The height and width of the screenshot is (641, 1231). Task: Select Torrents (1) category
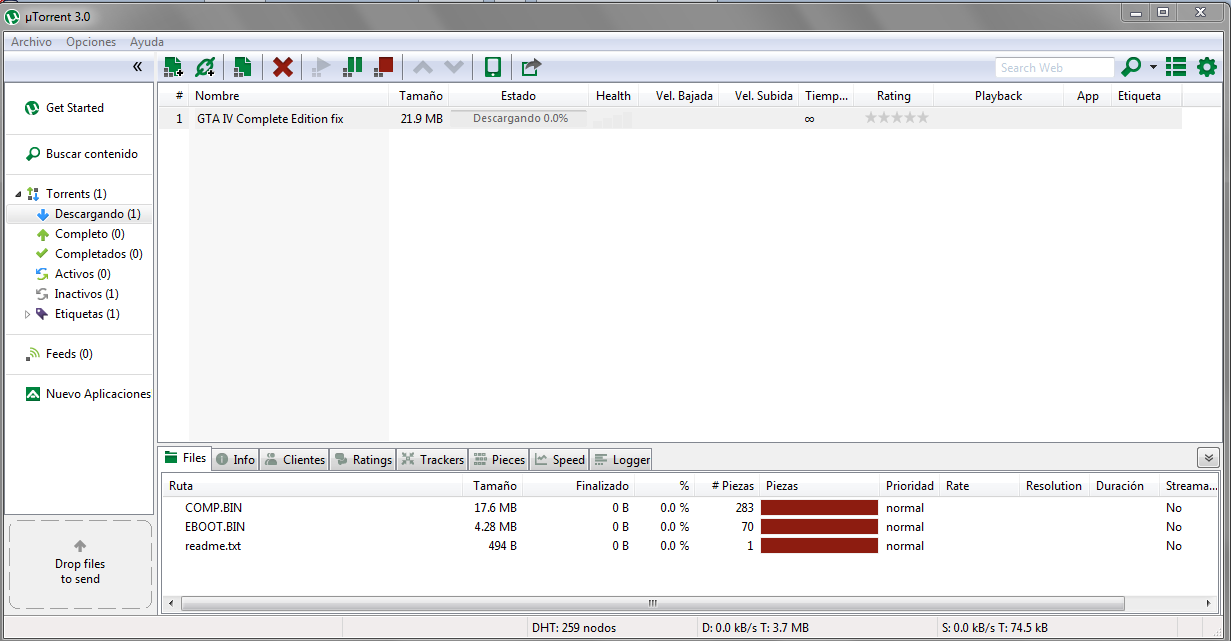coord(76,194)
